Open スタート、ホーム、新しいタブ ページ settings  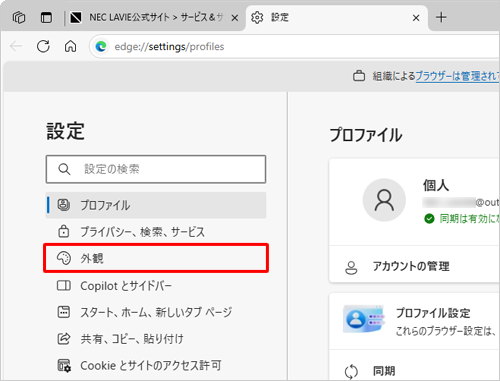pos(156,312)
